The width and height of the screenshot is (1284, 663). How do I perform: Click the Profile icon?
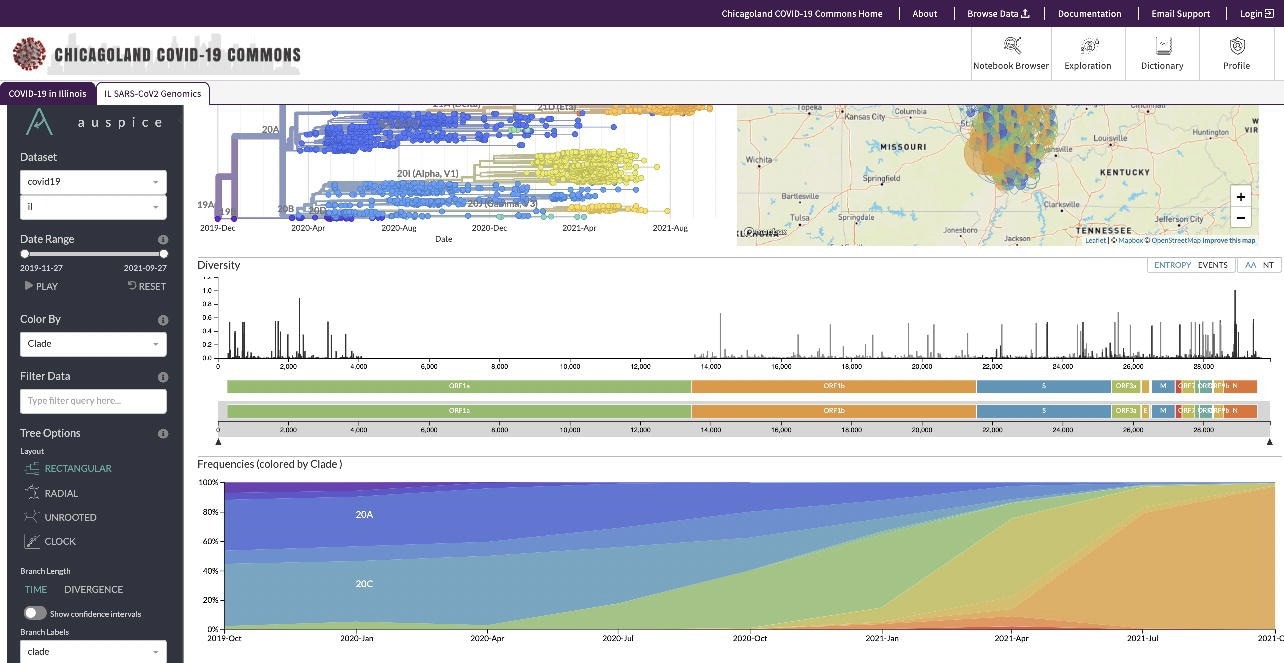point(1236,53)
